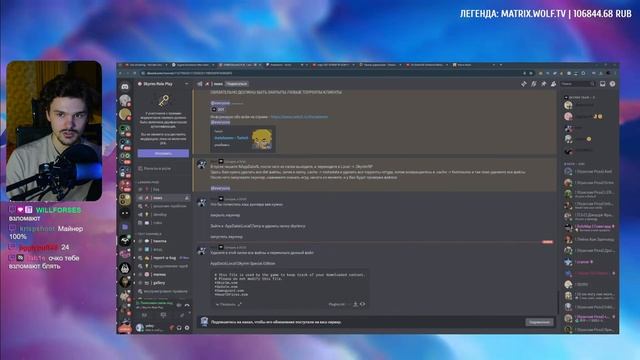The image size is (640, 360).
Task: Click user avatar in bottom user panel
Action: pos(140,327)
